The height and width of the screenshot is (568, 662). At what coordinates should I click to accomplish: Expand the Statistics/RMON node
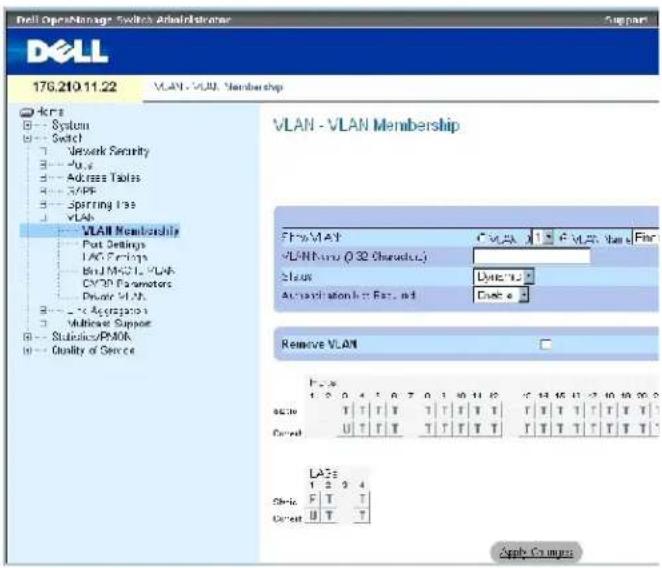27,337
